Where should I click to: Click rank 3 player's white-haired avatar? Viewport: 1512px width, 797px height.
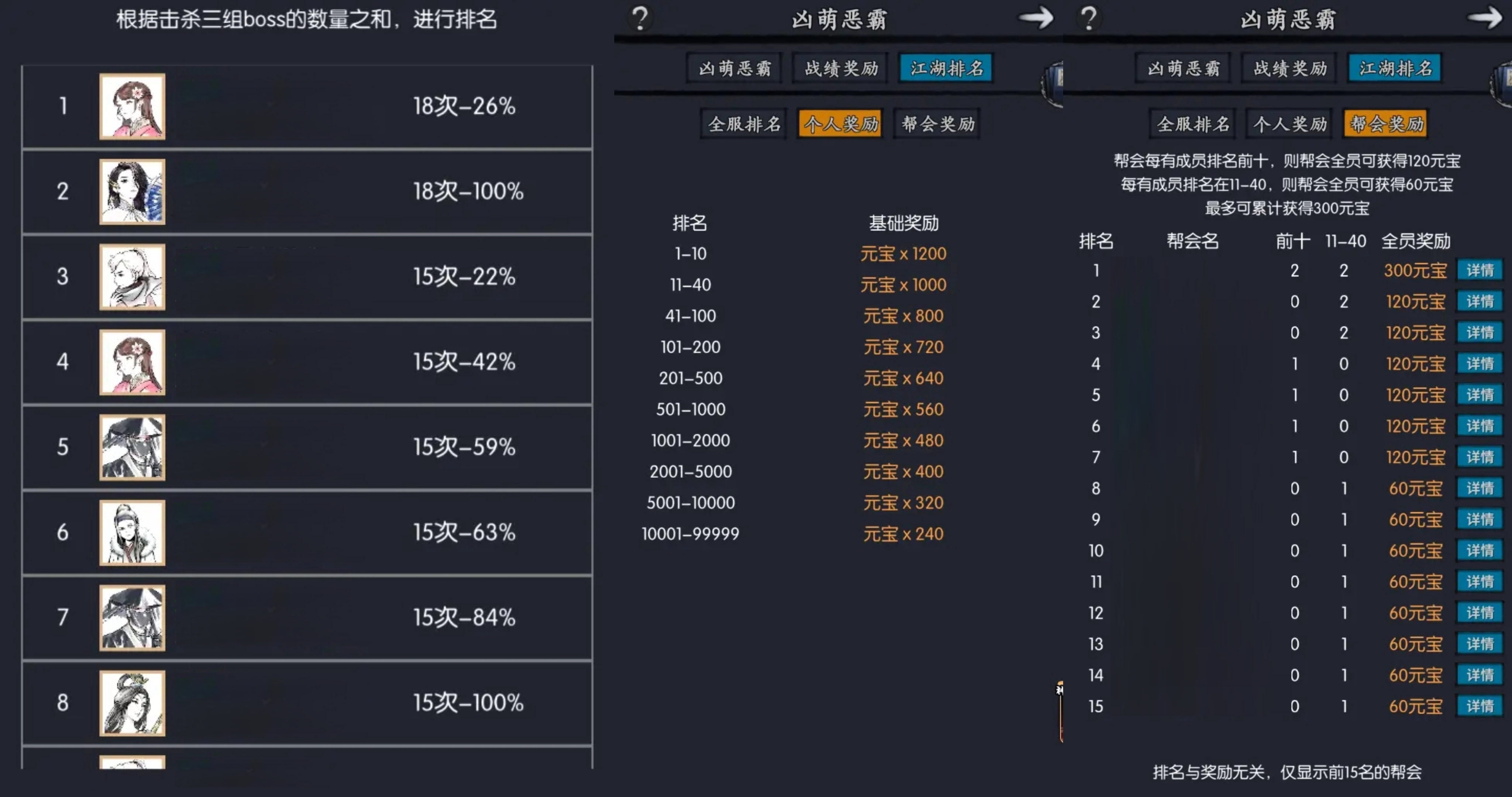[x=132, y=276]
